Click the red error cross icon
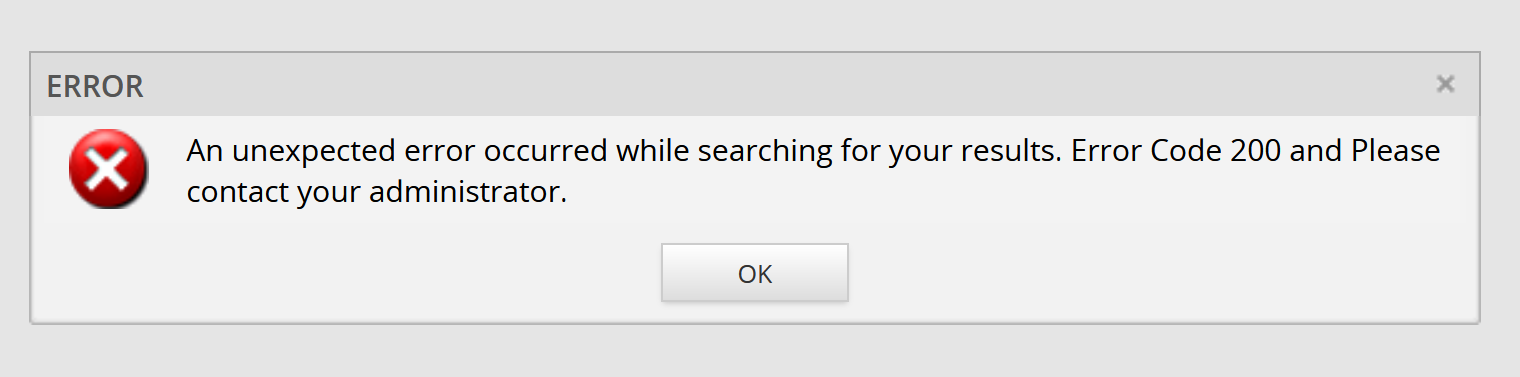 tap(108, 169)
